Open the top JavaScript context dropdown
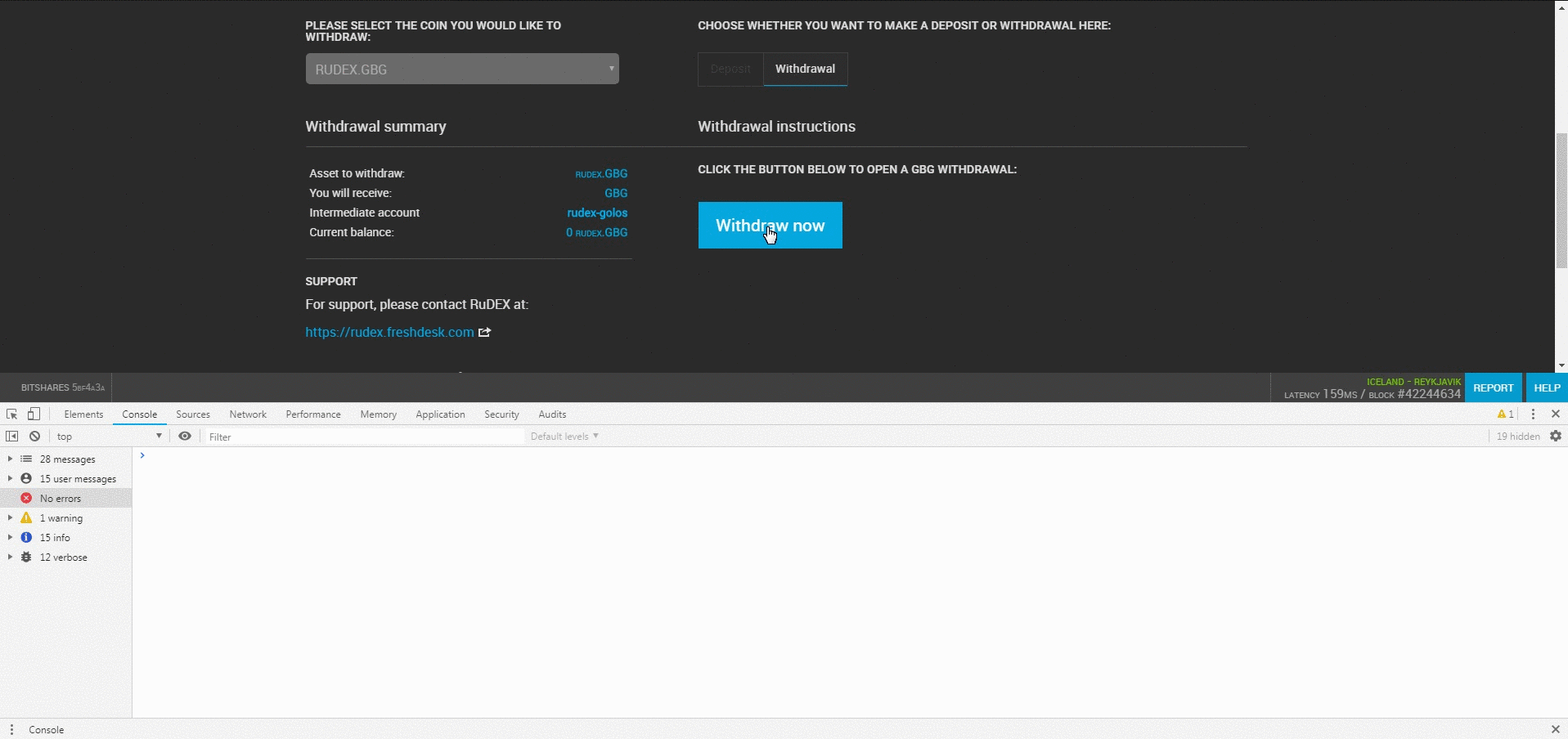Viewport: 1568px width, 739px height. [x=110, y=437]
